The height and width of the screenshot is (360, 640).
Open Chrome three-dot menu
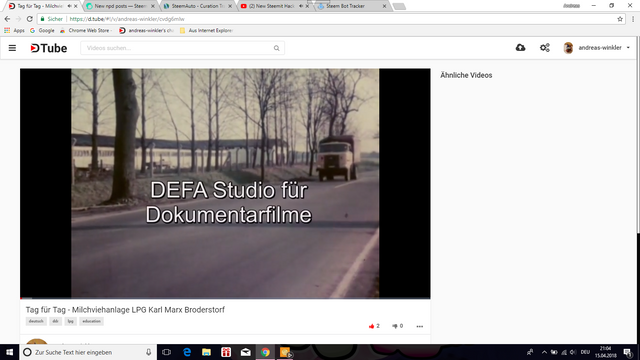(633, 19)
